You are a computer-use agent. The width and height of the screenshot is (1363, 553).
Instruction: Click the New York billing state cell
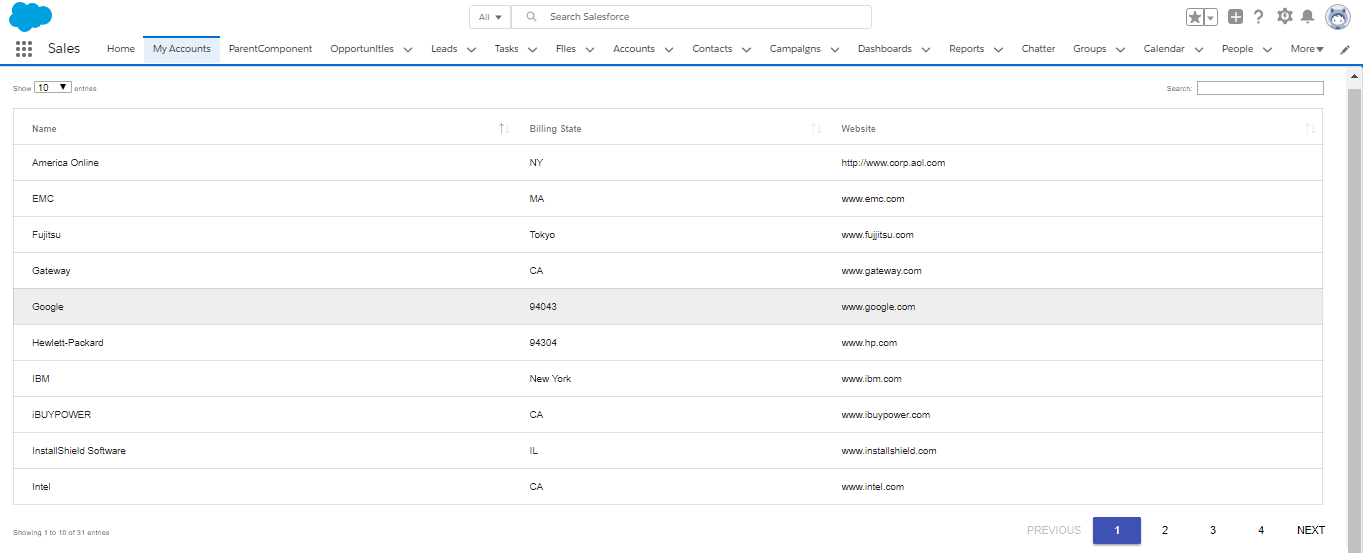(551, 379)
